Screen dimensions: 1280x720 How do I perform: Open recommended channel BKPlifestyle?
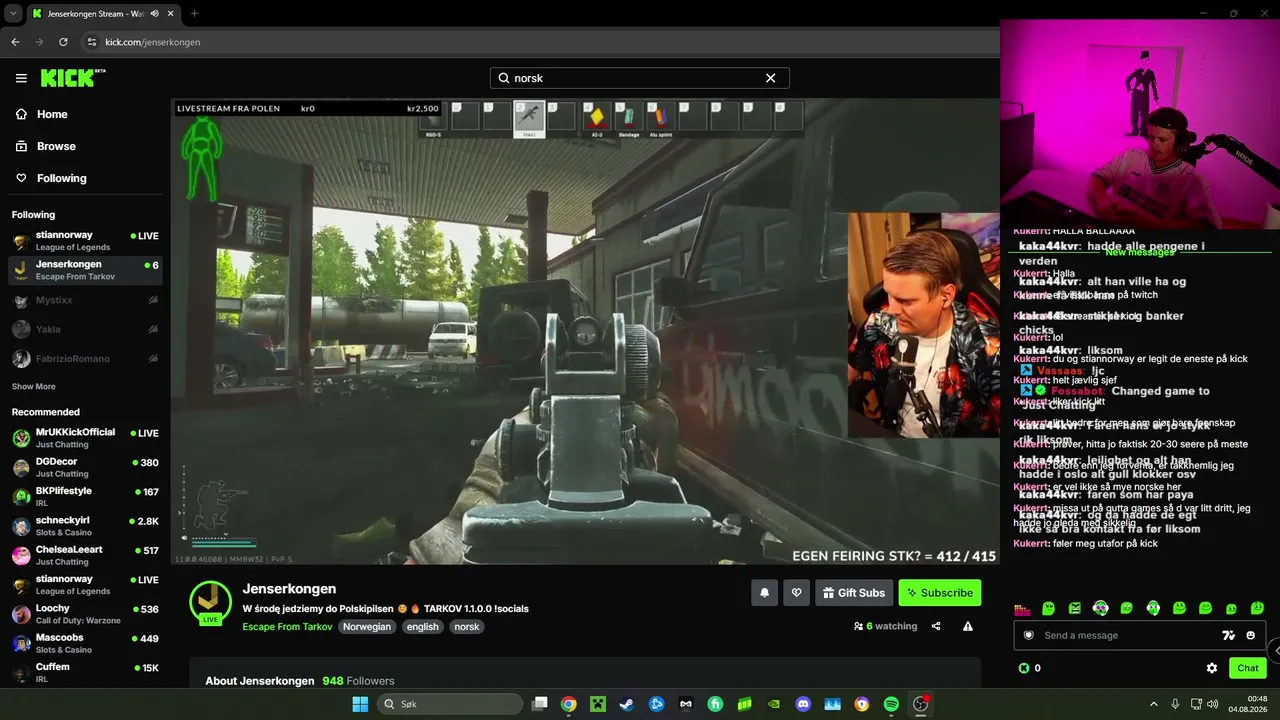(x=85, y=497)
